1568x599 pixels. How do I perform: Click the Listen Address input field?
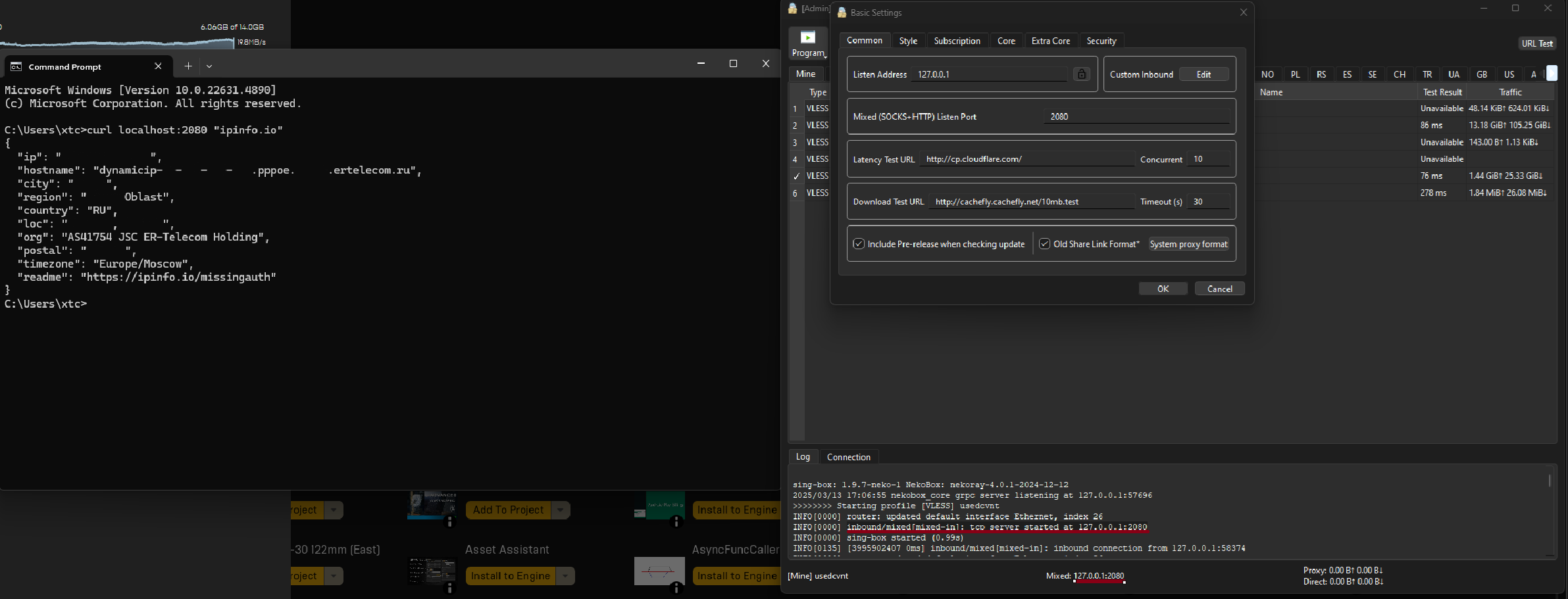click(x=990, y=74)
